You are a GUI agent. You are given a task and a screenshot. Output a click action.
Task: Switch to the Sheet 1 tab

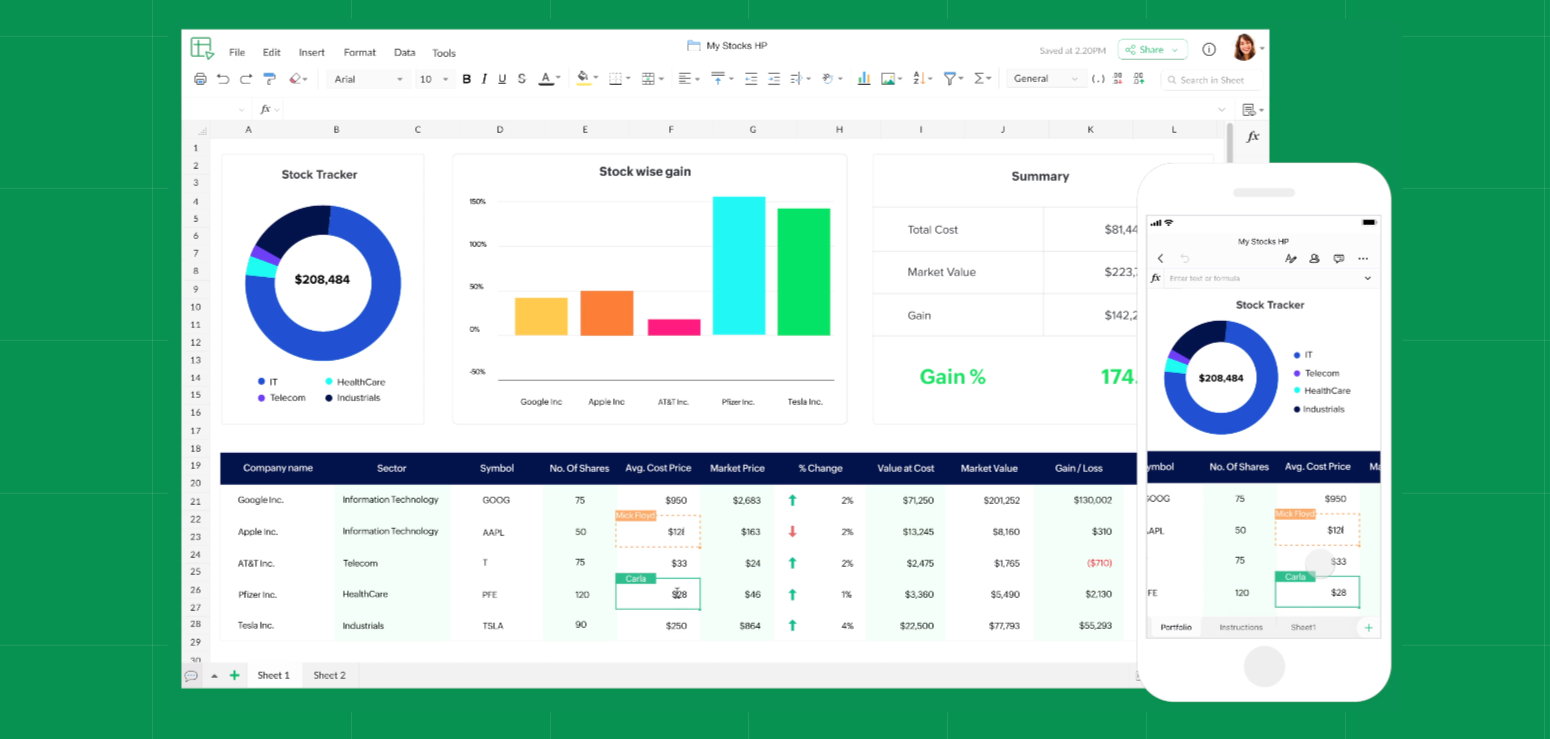click(273, 676)
